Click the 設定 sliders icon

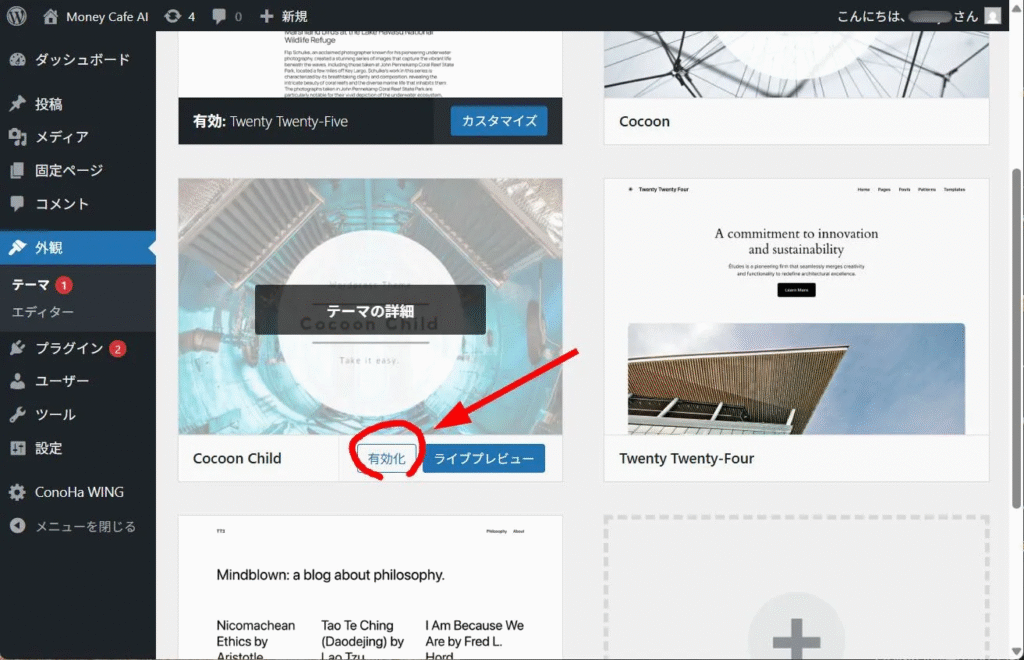18,448
